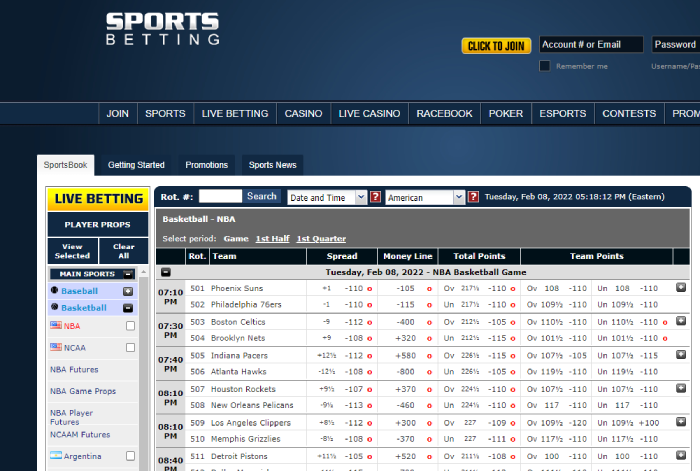This screenshot has width=700, height=471.
Task: Click the sidebar scrollbar up arrow
Action: (143, 272)
